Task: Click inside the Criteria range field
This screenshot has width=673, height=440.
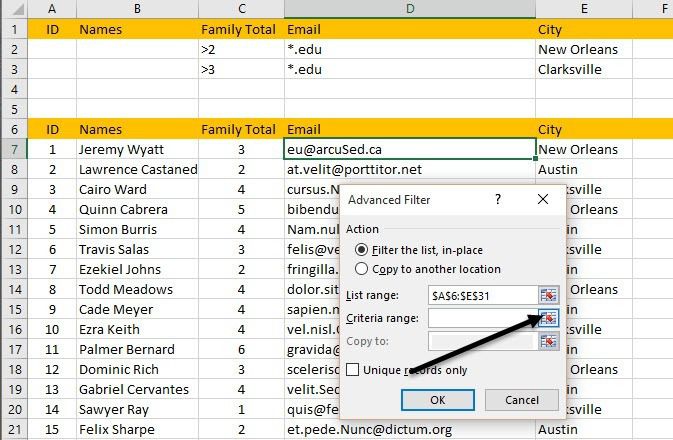Action: point(483,318)
